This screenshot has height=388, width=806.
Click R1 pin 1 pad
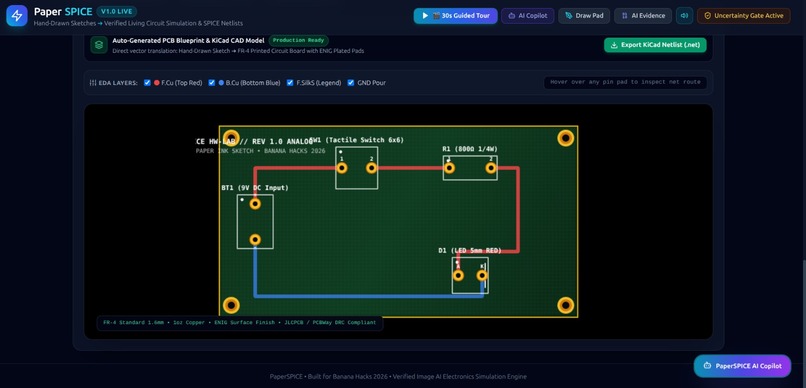point(449,168)
